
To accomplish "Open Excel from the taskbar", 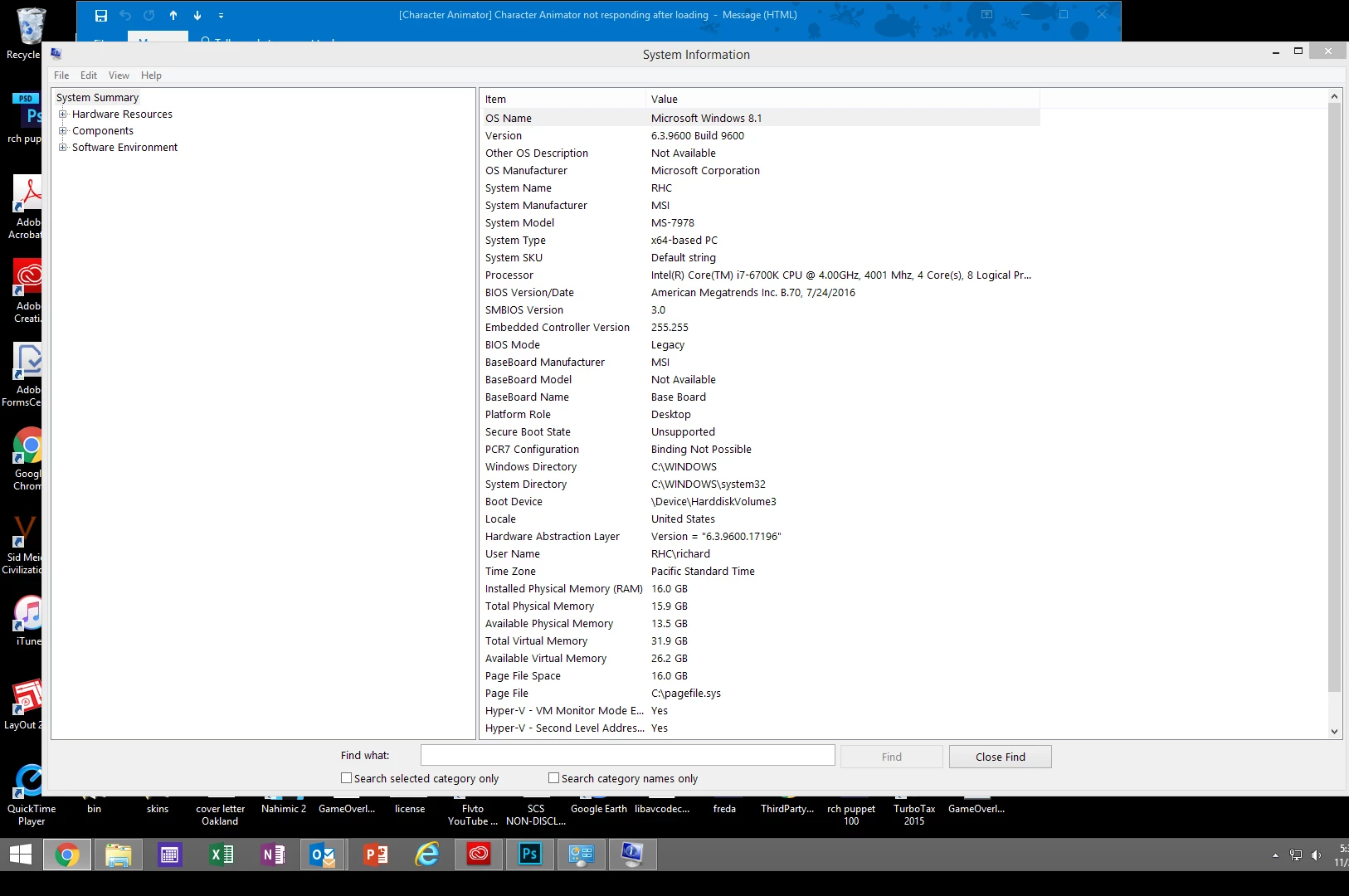I will [x=221, y=855].
